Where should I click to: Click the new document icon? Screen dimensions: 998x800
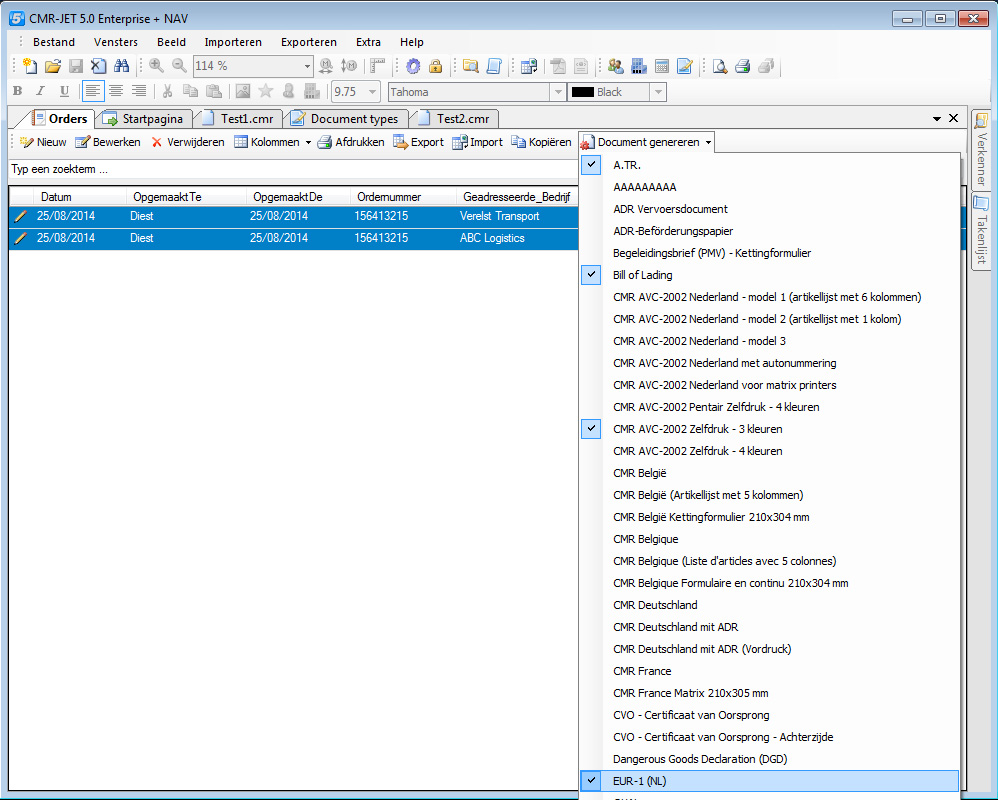pyautogui.click(x=30, y=67)
